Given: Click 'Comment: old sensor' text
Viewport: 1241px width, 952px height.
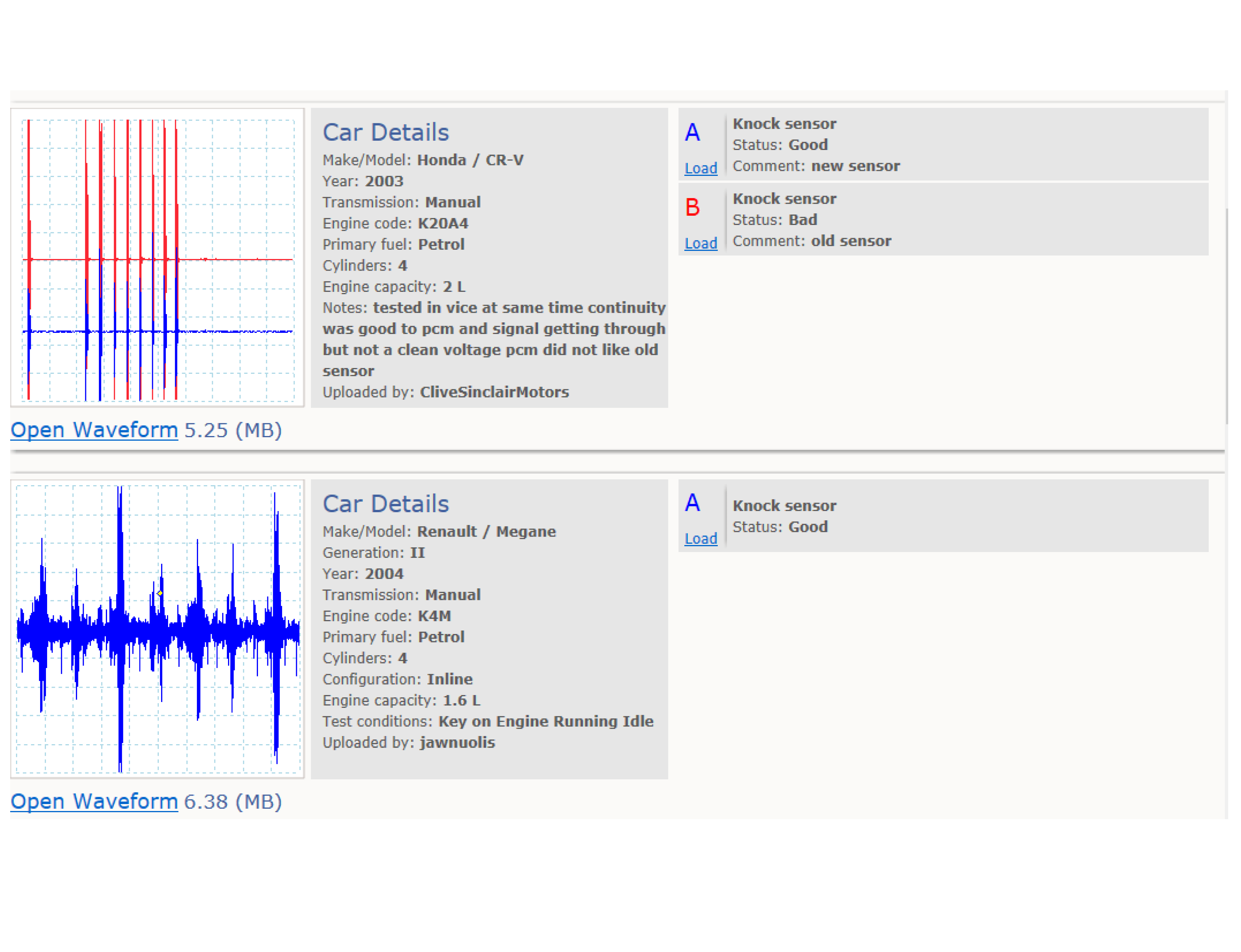Looking at the screenshot, I should coord(812,241).
